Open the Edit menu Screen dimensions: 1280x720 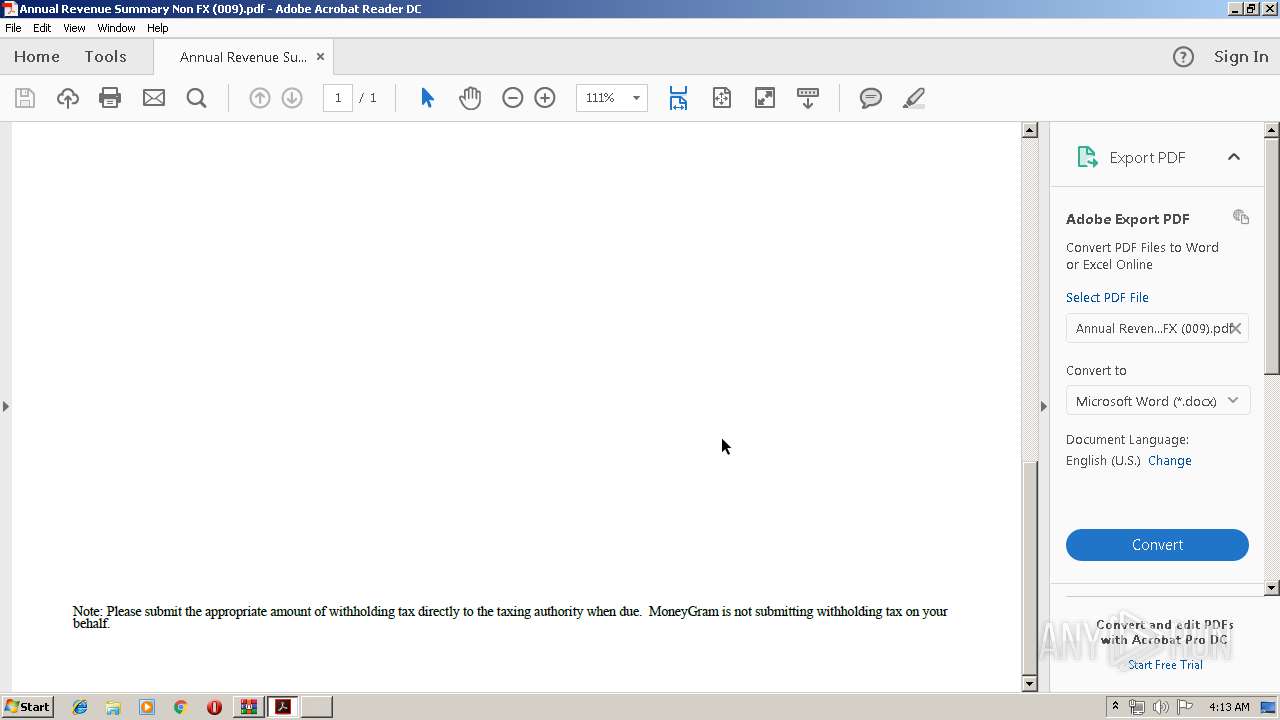click(42, 28)
